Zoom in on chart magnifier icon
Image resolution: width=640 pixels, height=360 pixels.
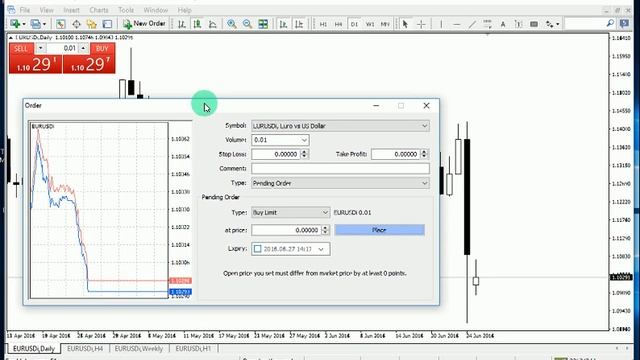pyautogui.click(x=231, y=24)
